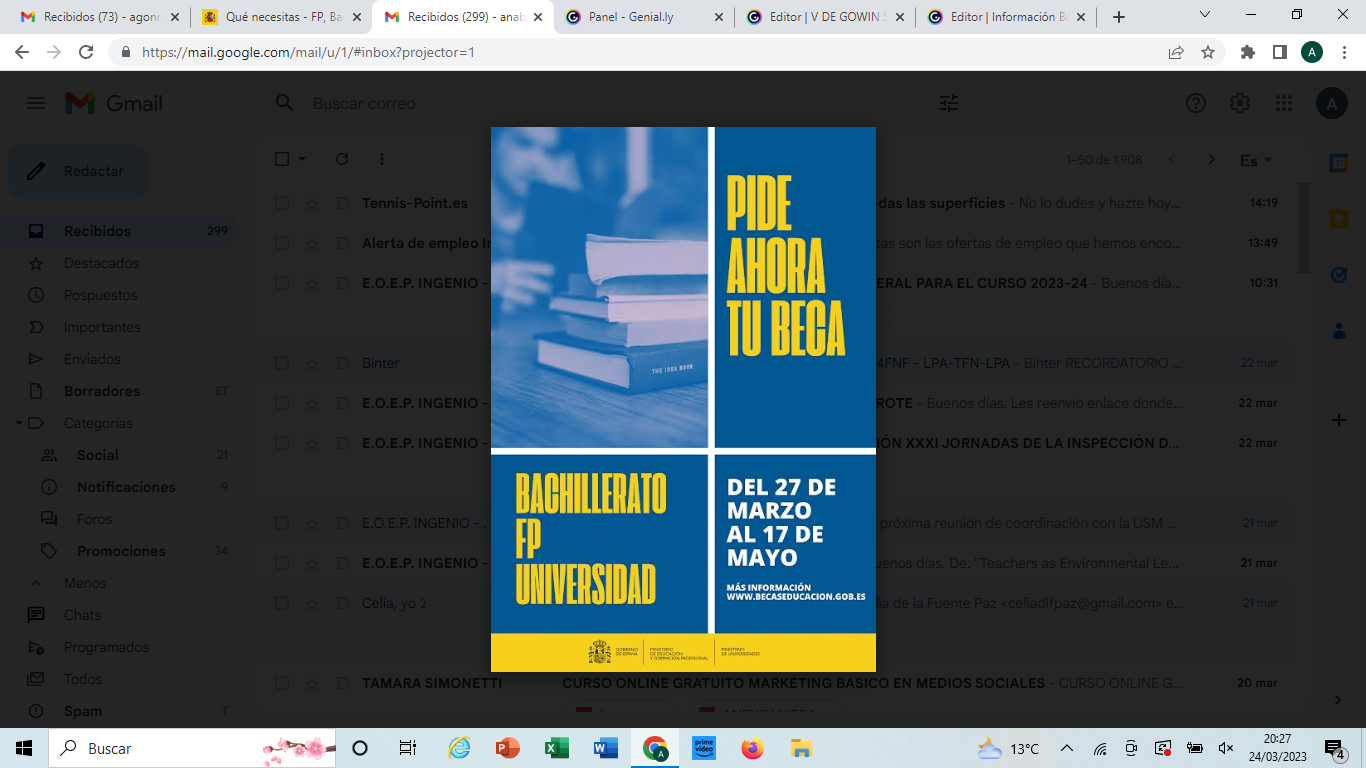Open Gmail support help icon
The height and width of the screenshot is (768, 1366).
pos(1195,103)
